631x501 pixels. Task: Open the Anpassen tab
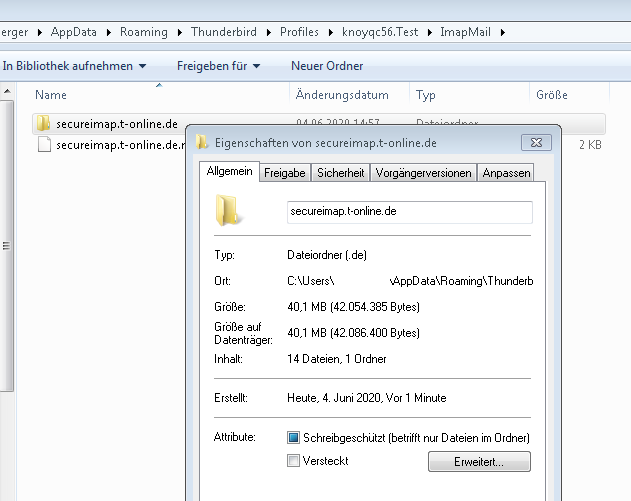[x=506, y=173]
